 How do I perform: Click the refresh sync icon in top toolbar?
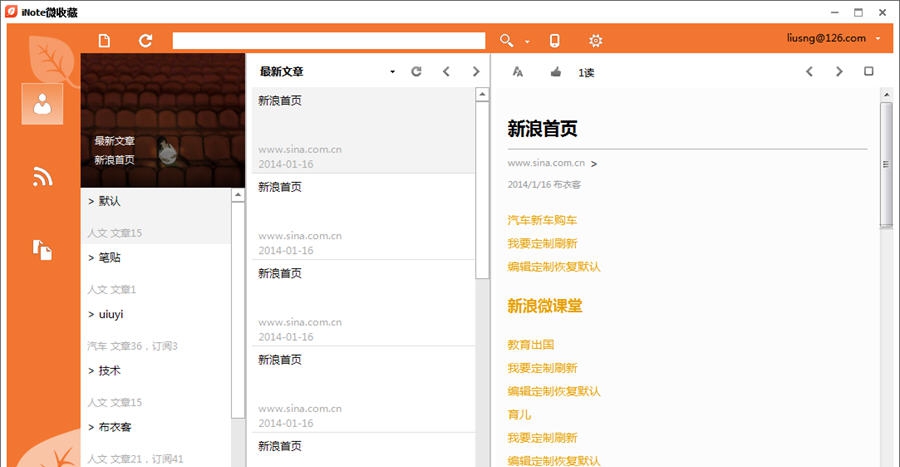pos(145,40)
